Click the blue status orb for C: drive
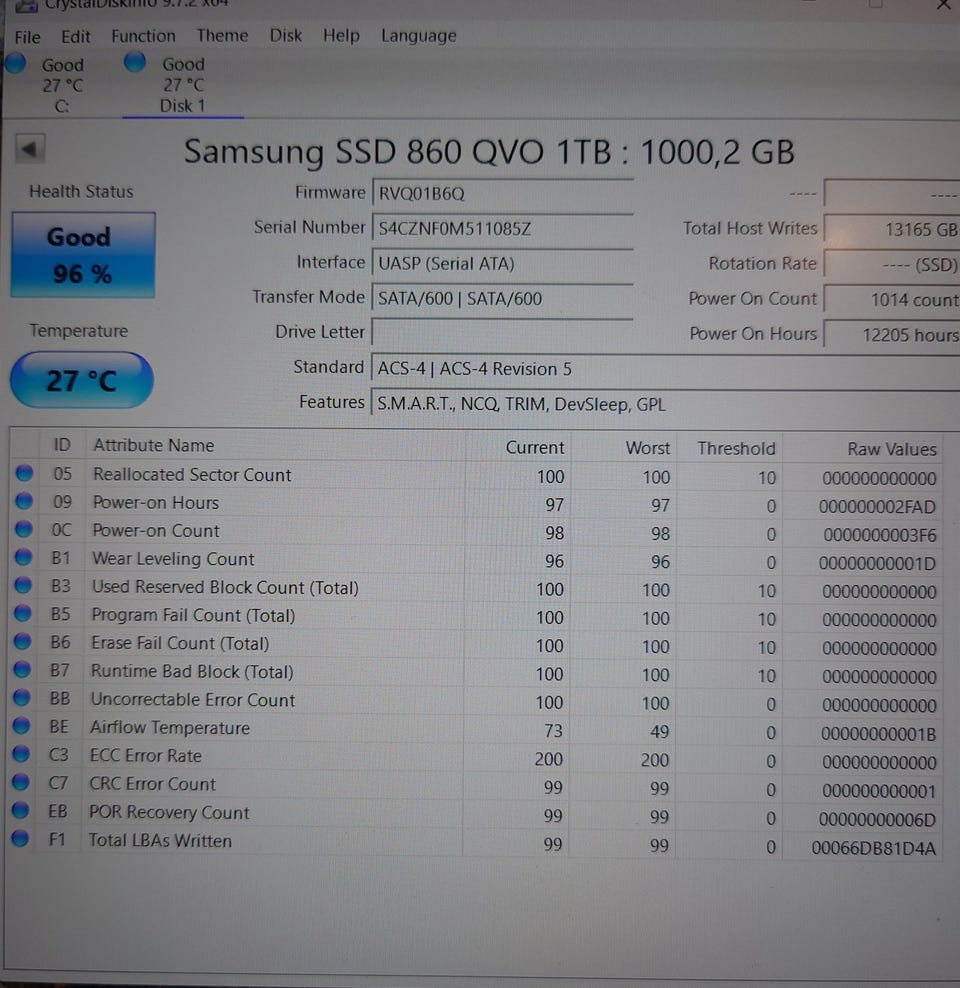The height and width of the screenshot is (988, 960). click(15, 63)
